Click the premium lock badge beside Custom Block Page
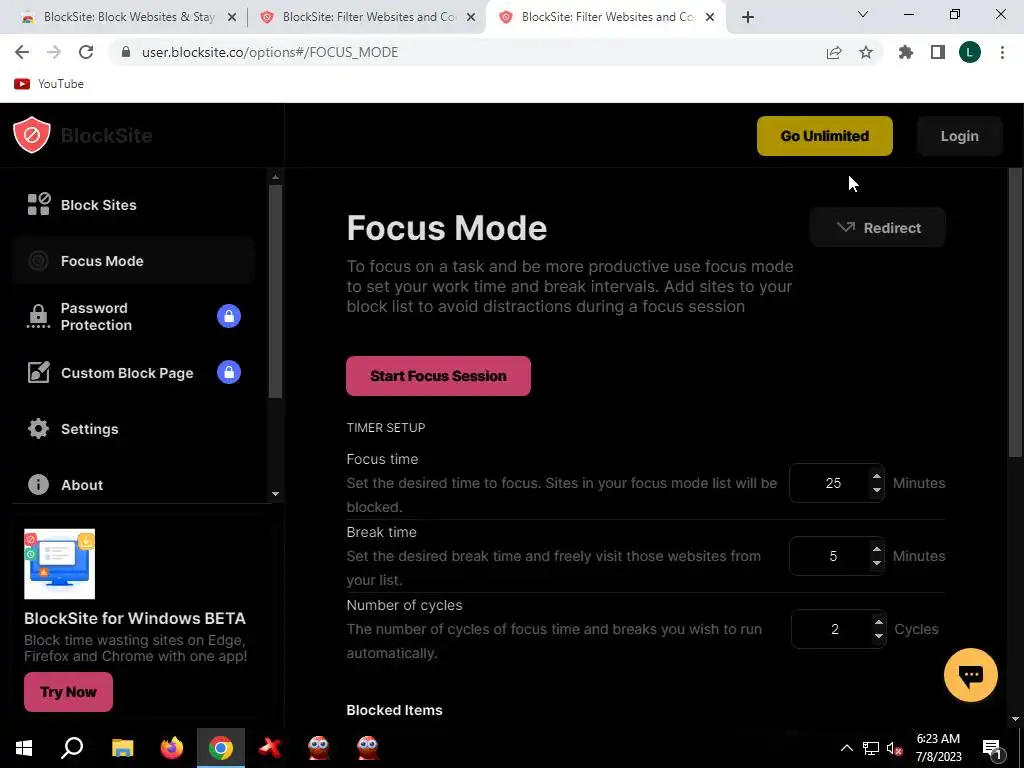 coord(229,372)
